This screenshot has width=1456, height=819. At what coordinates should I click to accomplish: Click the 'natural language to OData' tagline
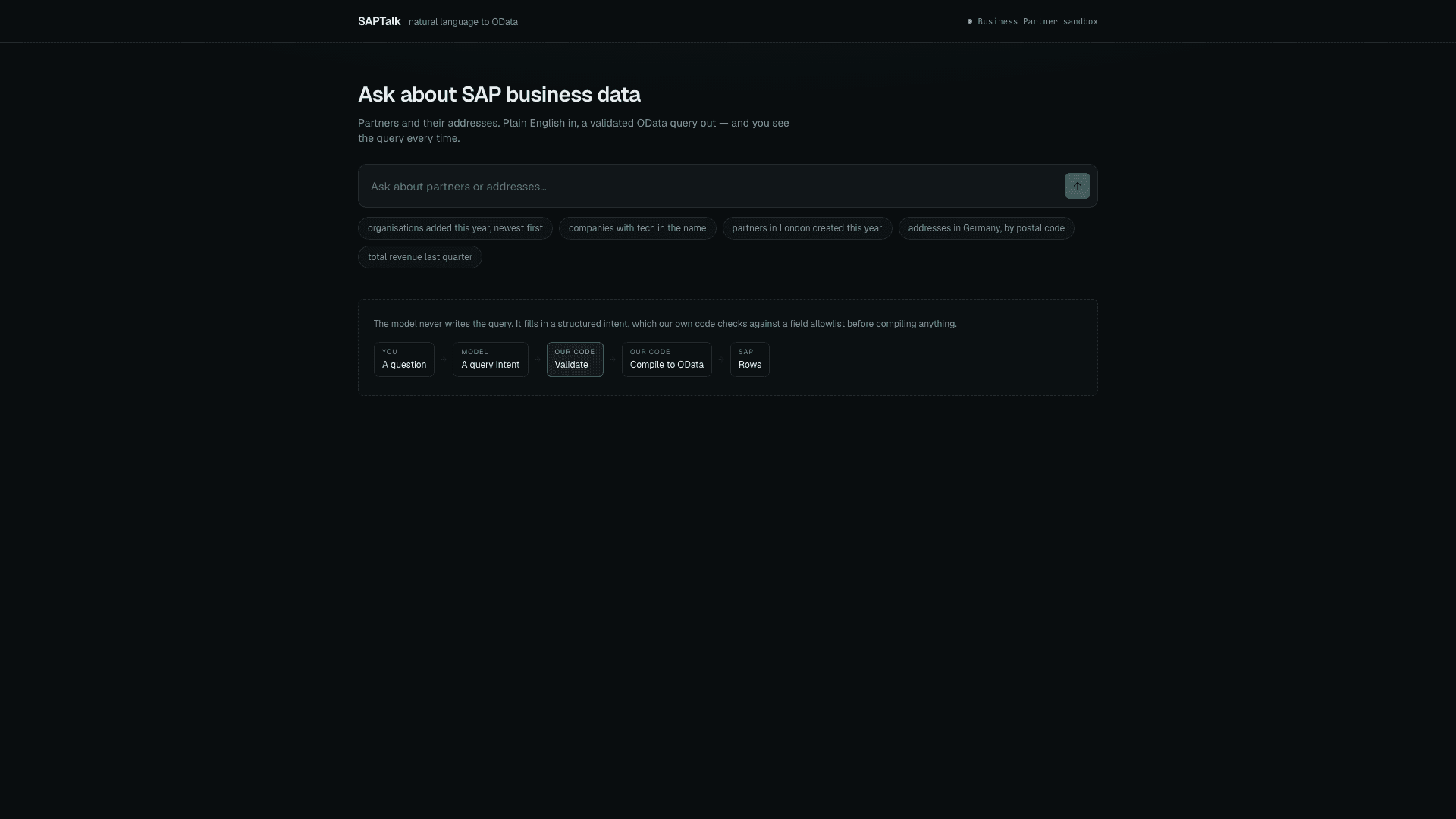click(x=463, y=22)
